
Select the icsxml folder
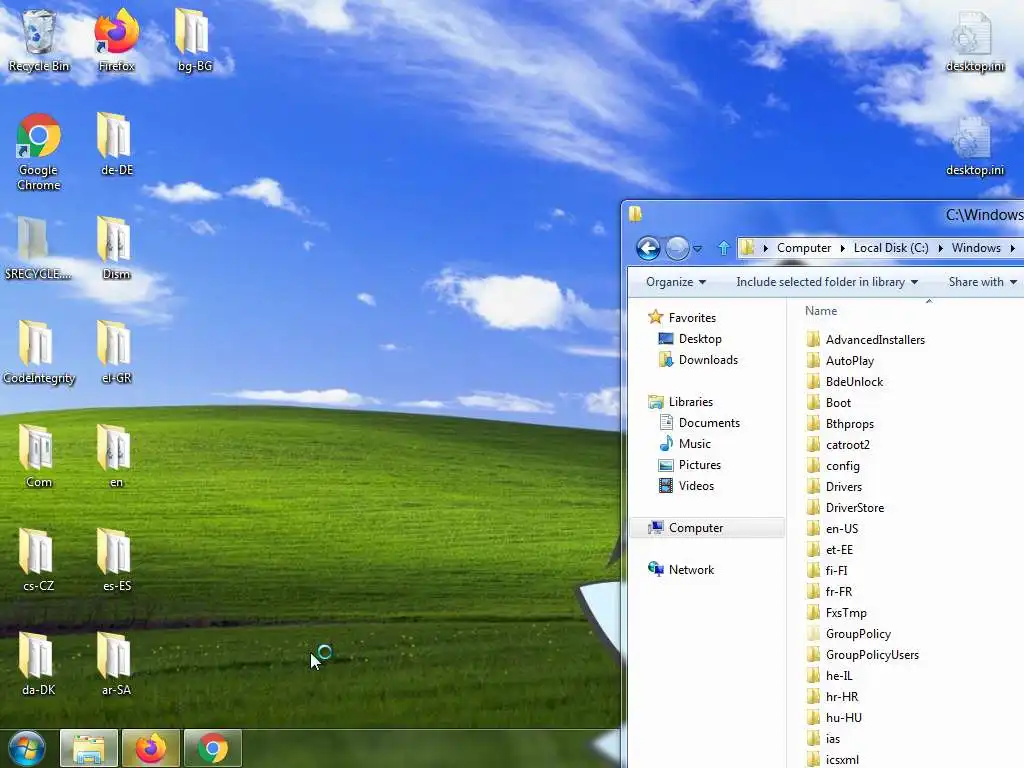833,760
